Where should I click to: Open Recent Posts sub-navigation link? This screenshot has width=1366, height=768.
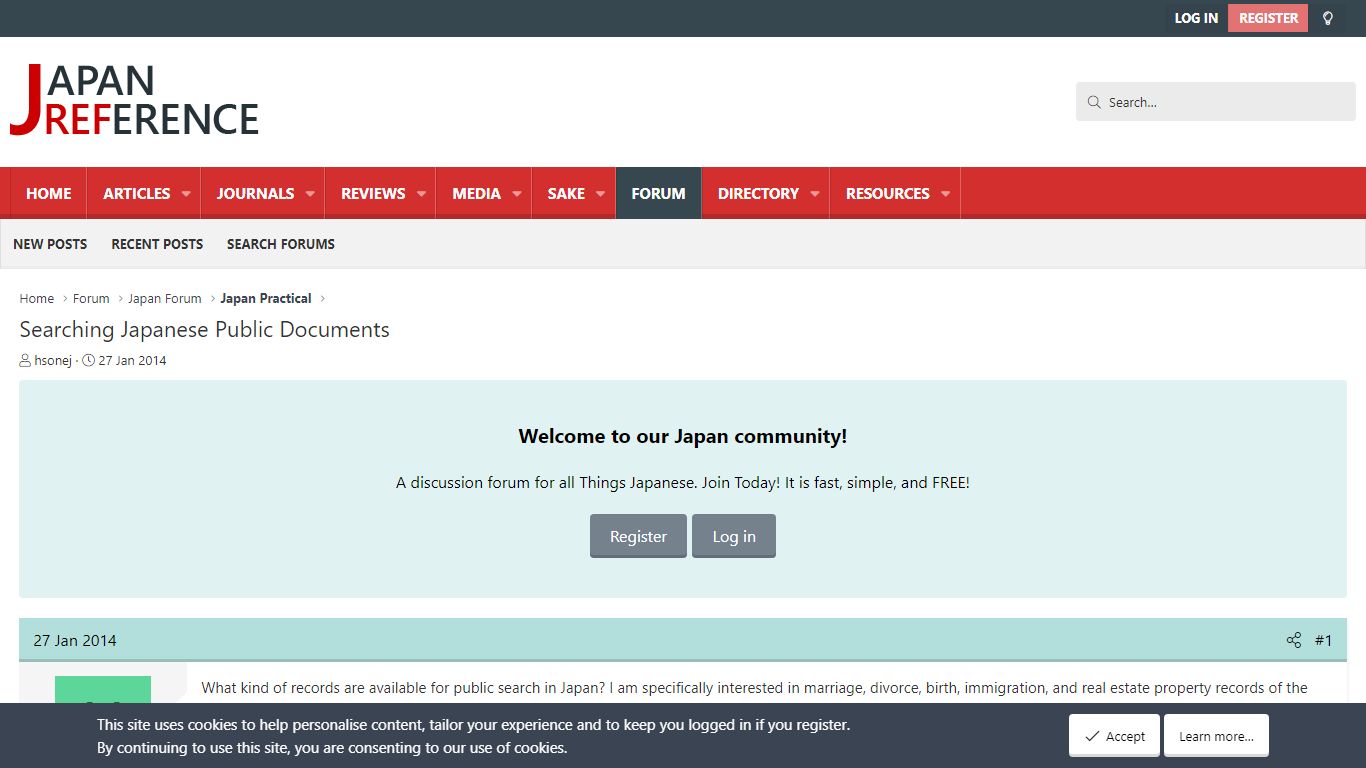click(157, 244)
